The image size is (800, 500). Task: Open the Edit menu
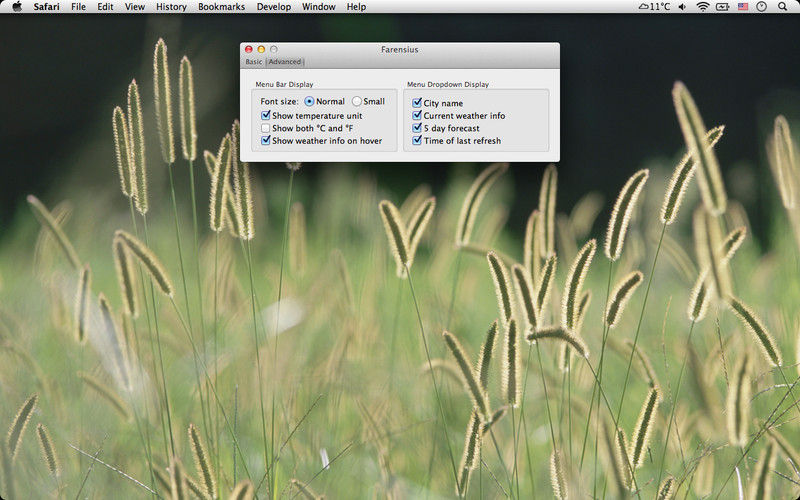(x=105, y=7)
